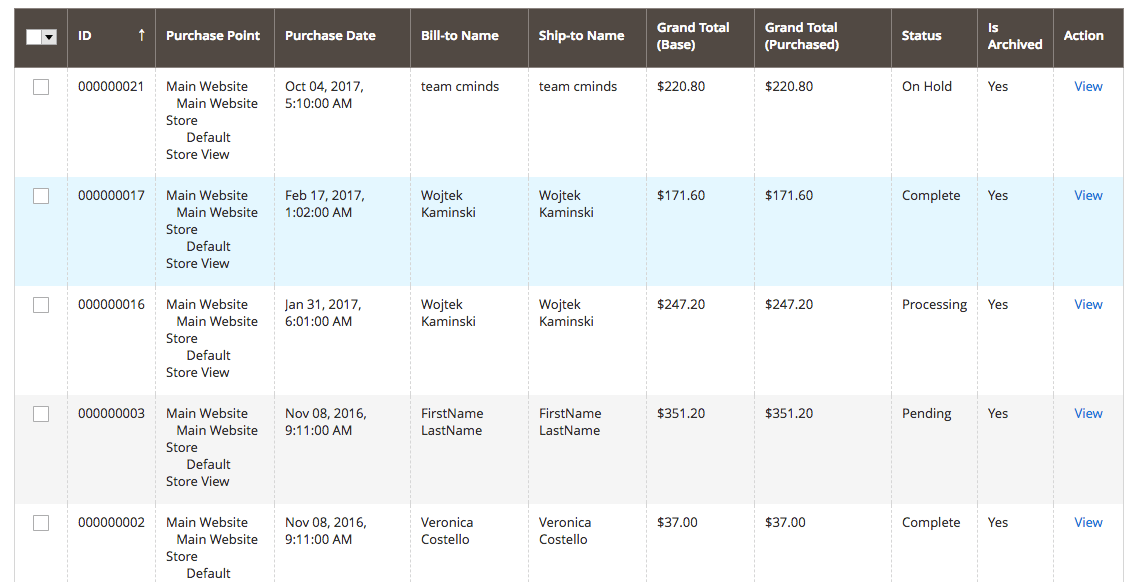Sort orders by Status column
1140x582 pixels.
pos(921,36)
